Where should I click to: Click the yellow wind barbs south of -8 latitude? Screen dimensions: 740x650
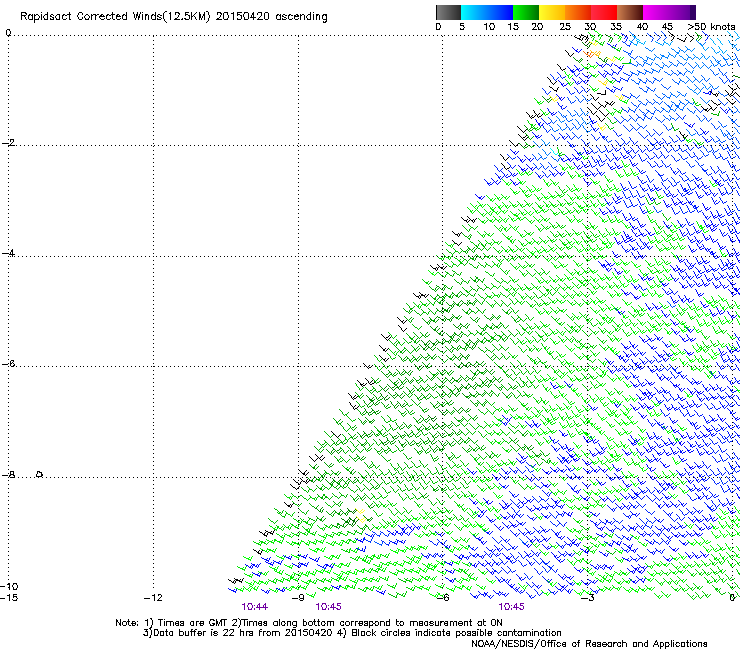tap(361, 515)
